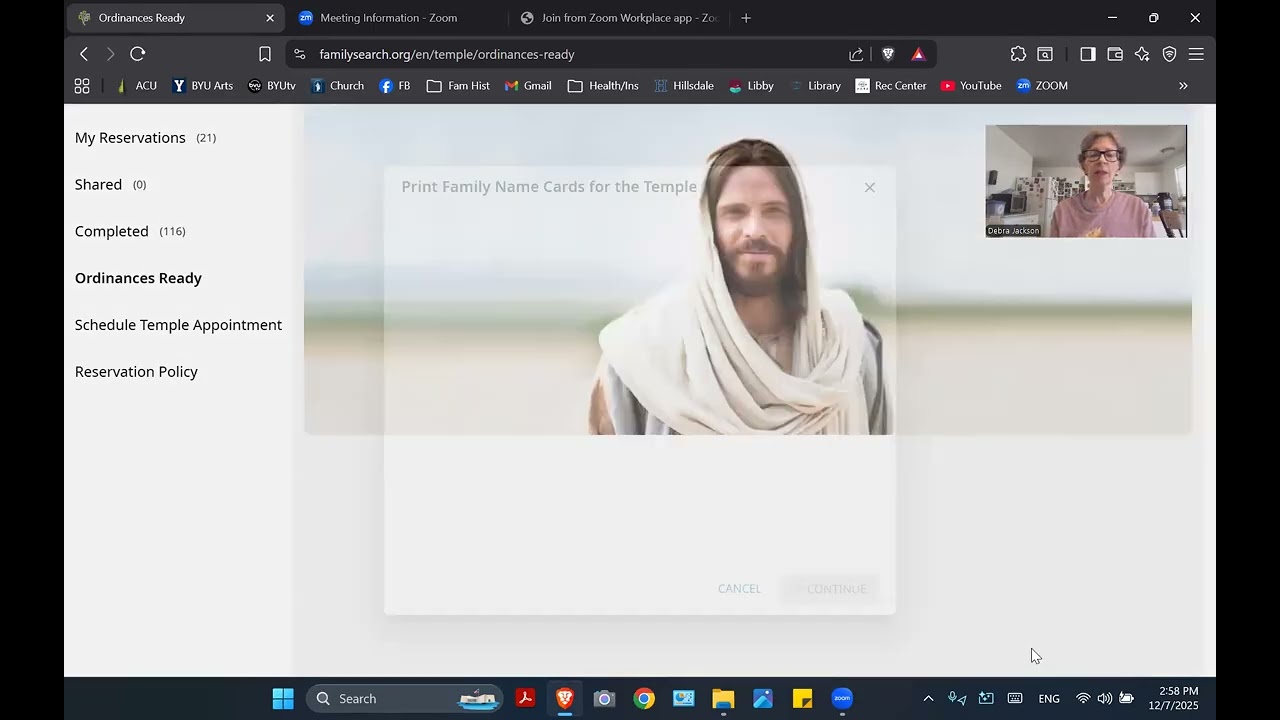Screen dimensions: 1280x720
Task: Open Brave Wallet icon
Action: [1115, 54]
